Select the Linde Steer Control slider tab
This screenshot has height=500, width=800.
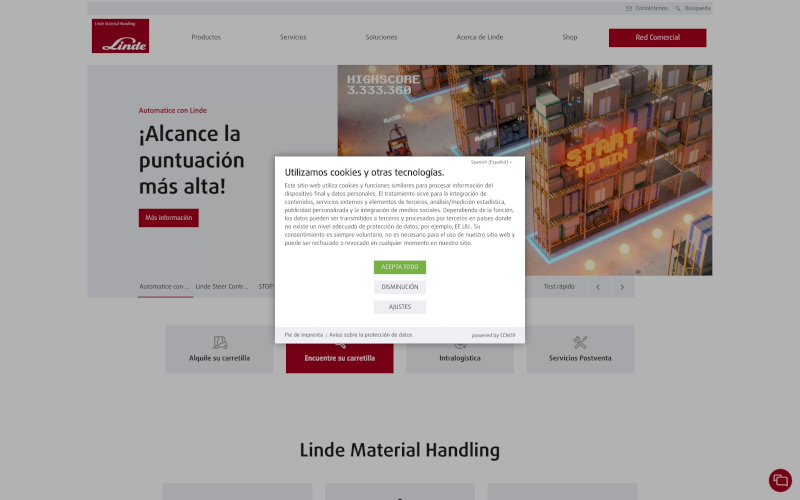pos(221,287)
